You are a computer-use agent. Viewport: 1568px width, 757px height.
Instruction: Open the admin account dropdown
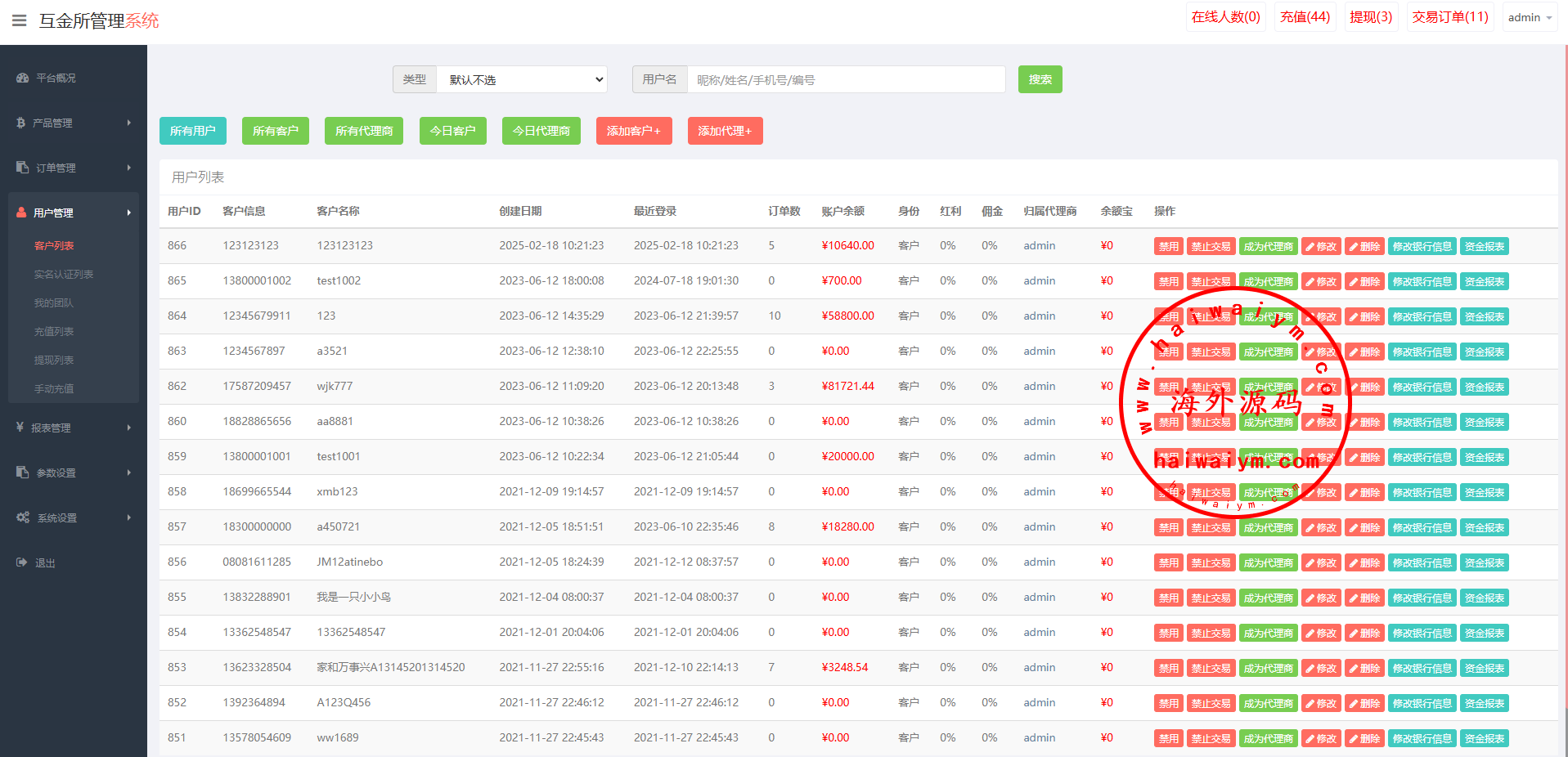(1529, 17)
